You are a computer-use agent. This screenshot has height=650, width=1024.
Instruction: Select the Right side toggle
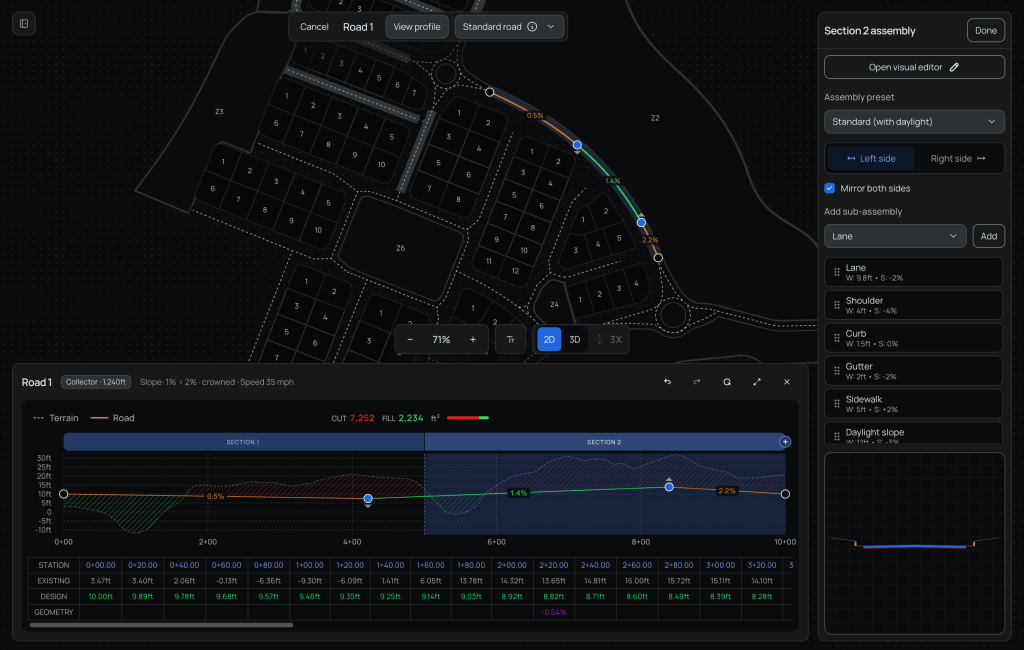[x=957, y=159]
